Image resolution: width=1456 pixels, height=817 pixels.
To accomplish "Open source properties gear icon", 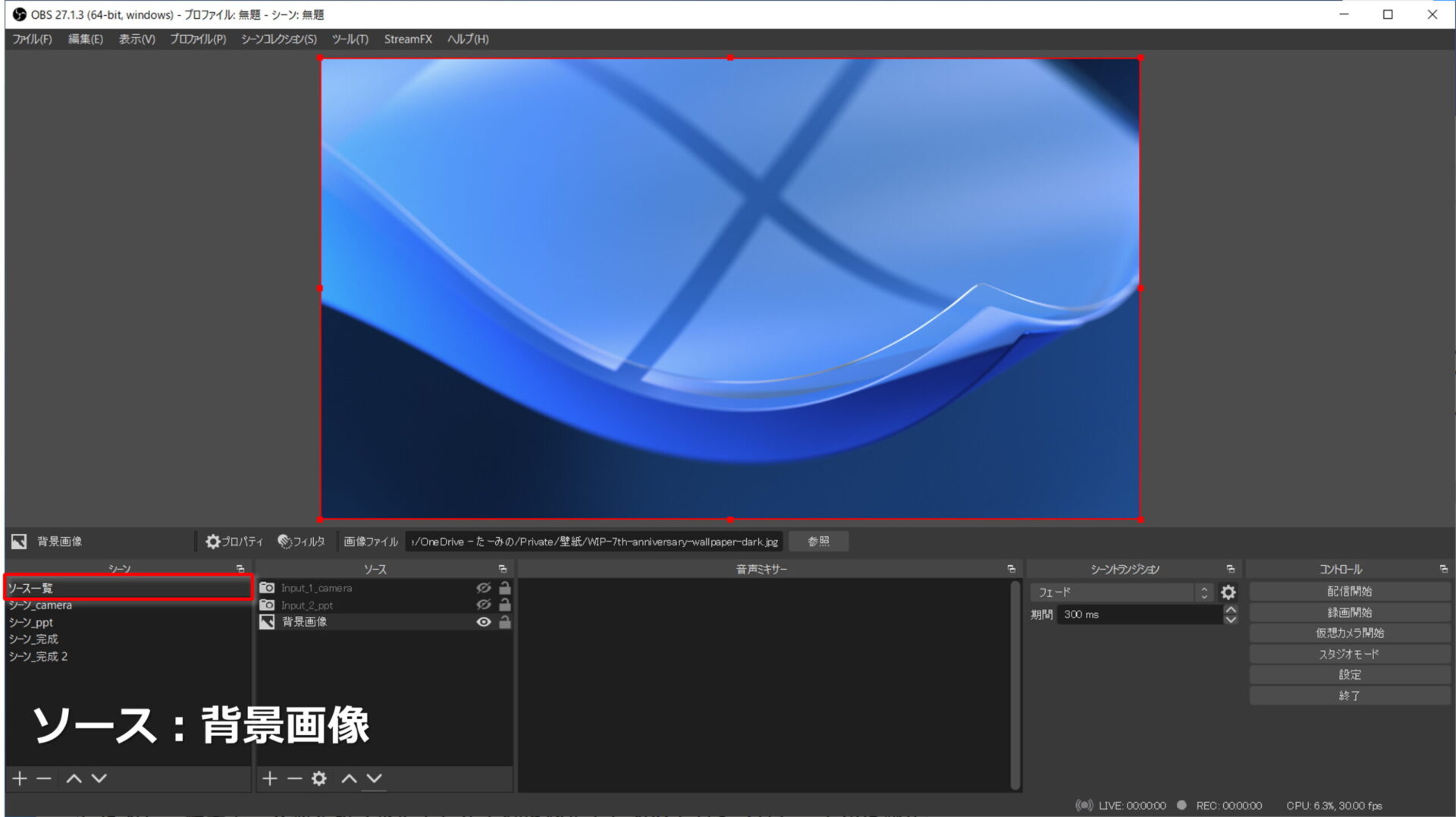I will [x=319, y=778].
